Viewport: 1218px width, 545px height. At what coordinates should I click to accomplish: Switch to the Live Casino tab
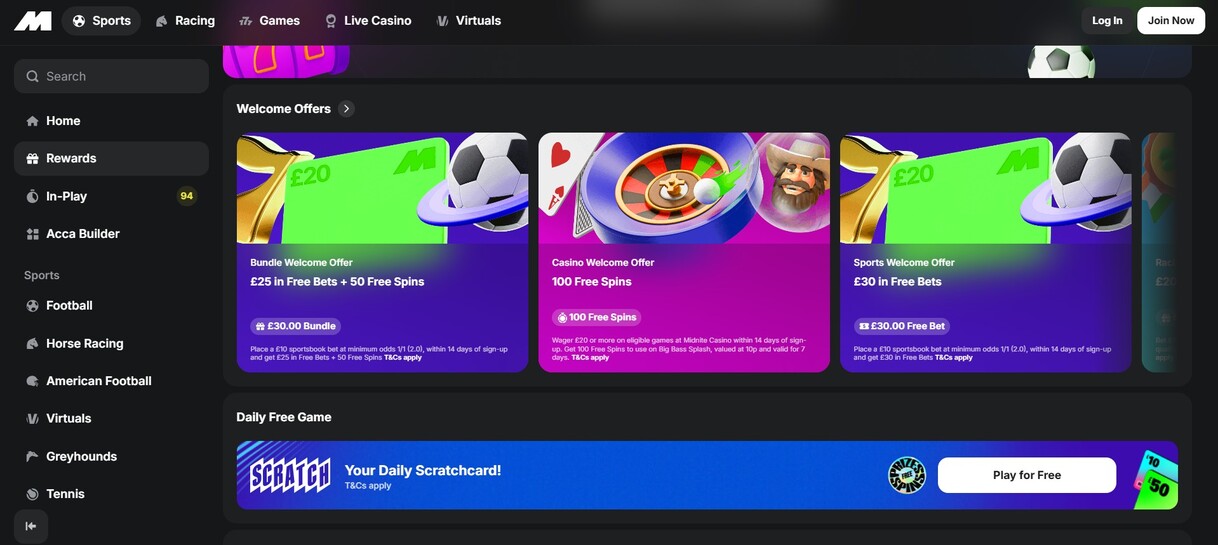tap(367, 21)
